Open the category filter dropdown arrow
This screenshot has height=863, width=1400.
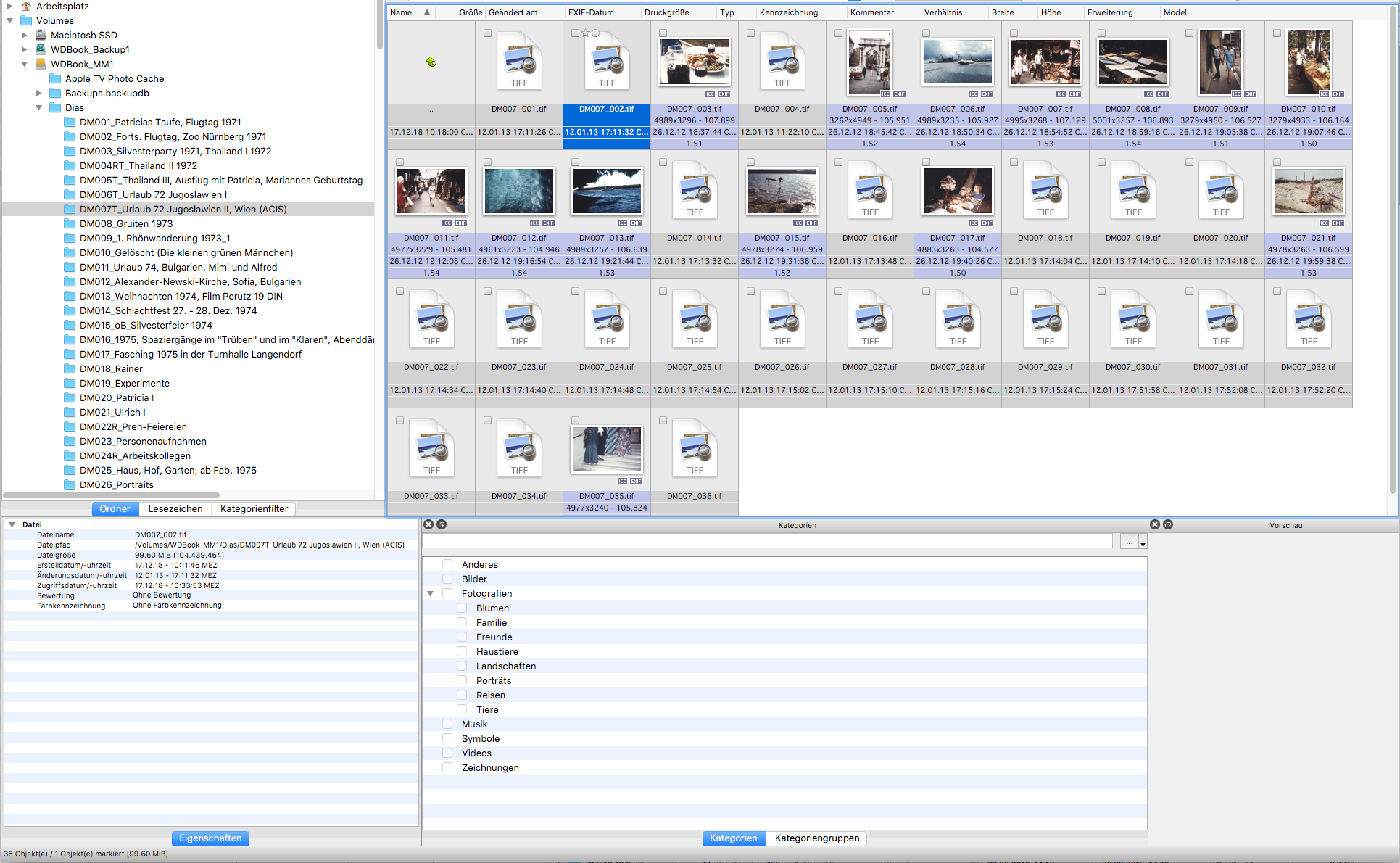click(1143, 544)
